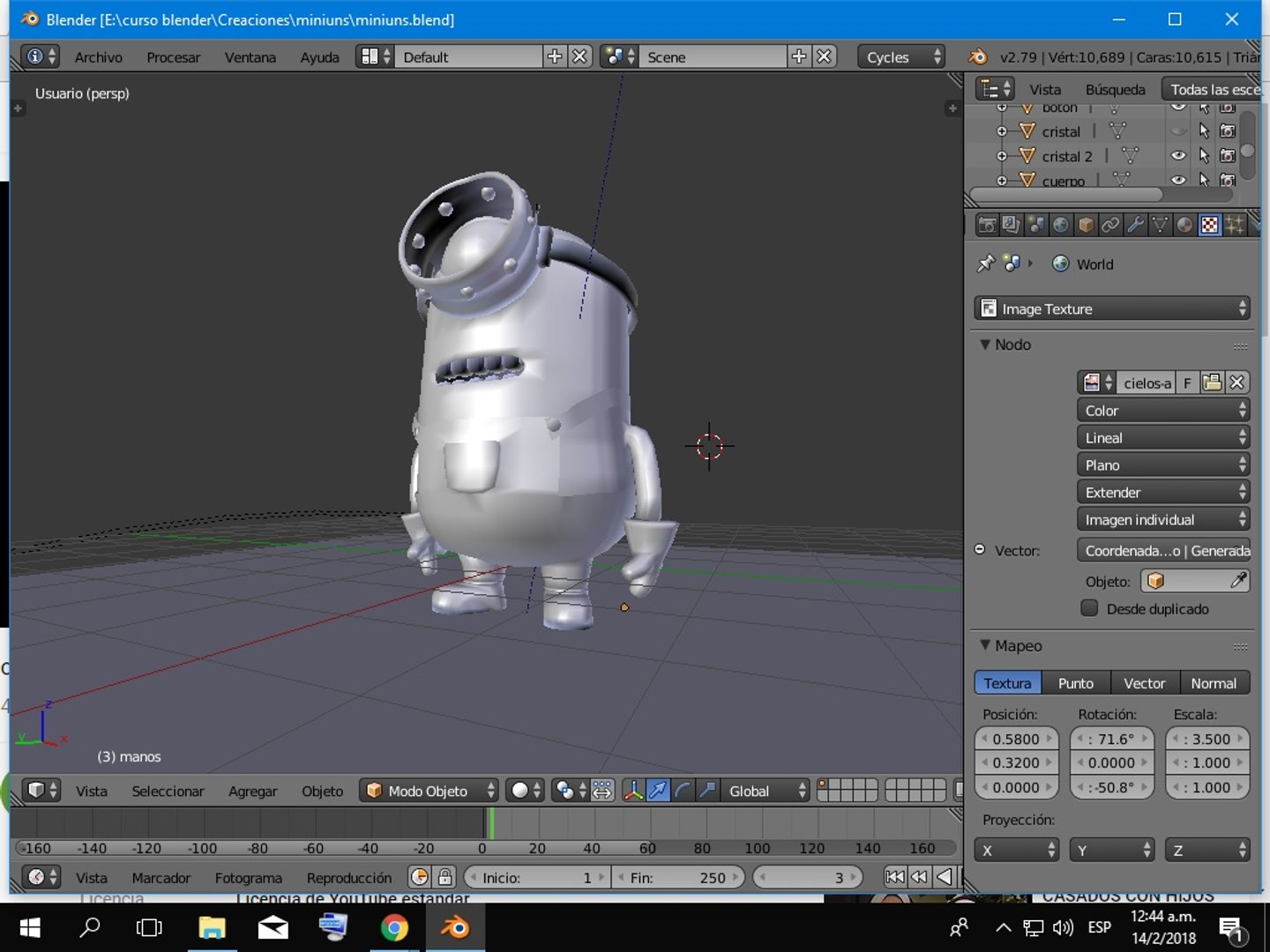
Task: Add a new screen layout with plus
Action: (555, 56)
